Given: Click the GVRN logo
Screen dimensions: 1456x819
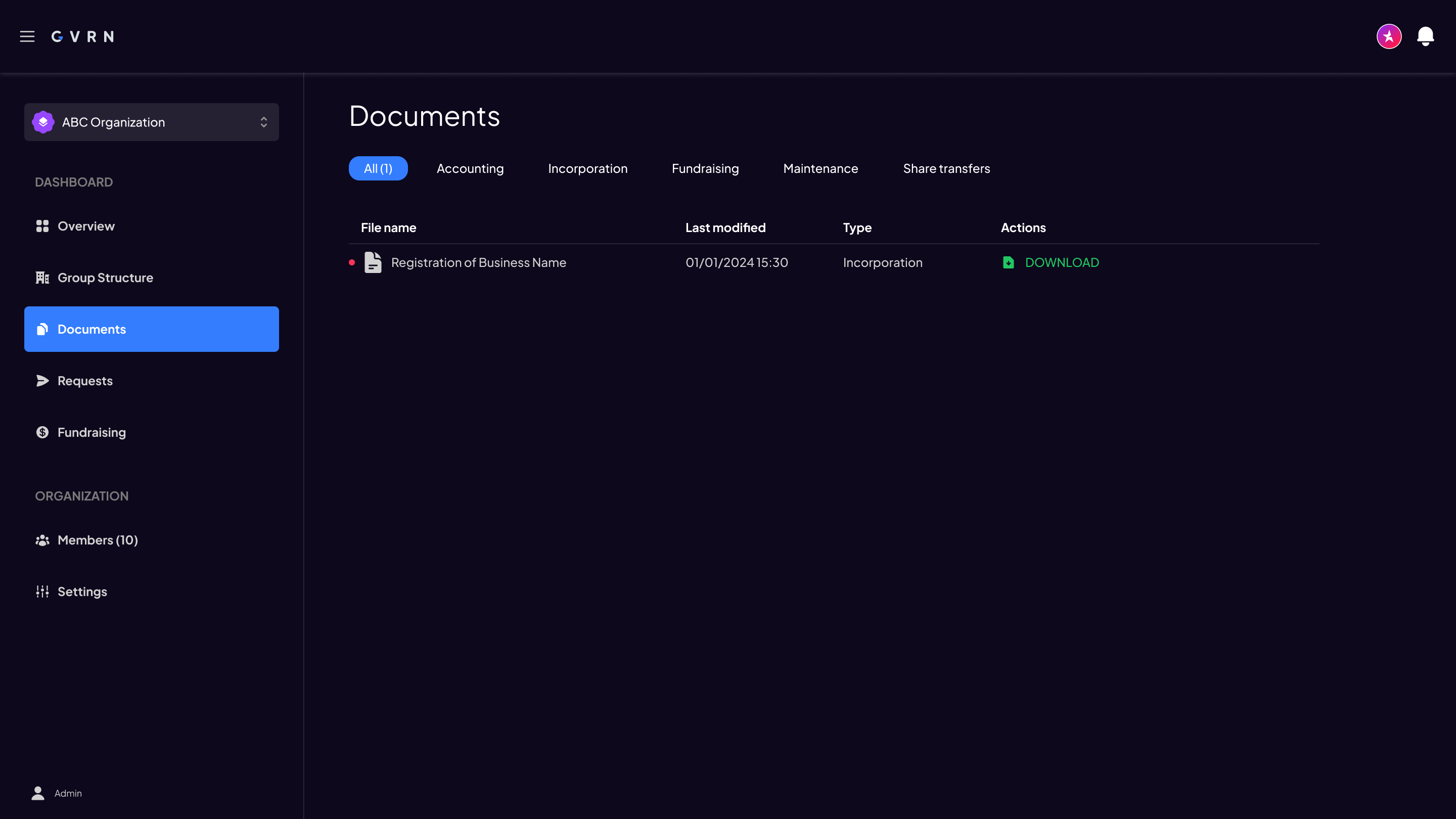Looking at the screenshot, I should [x=82, y=37].
